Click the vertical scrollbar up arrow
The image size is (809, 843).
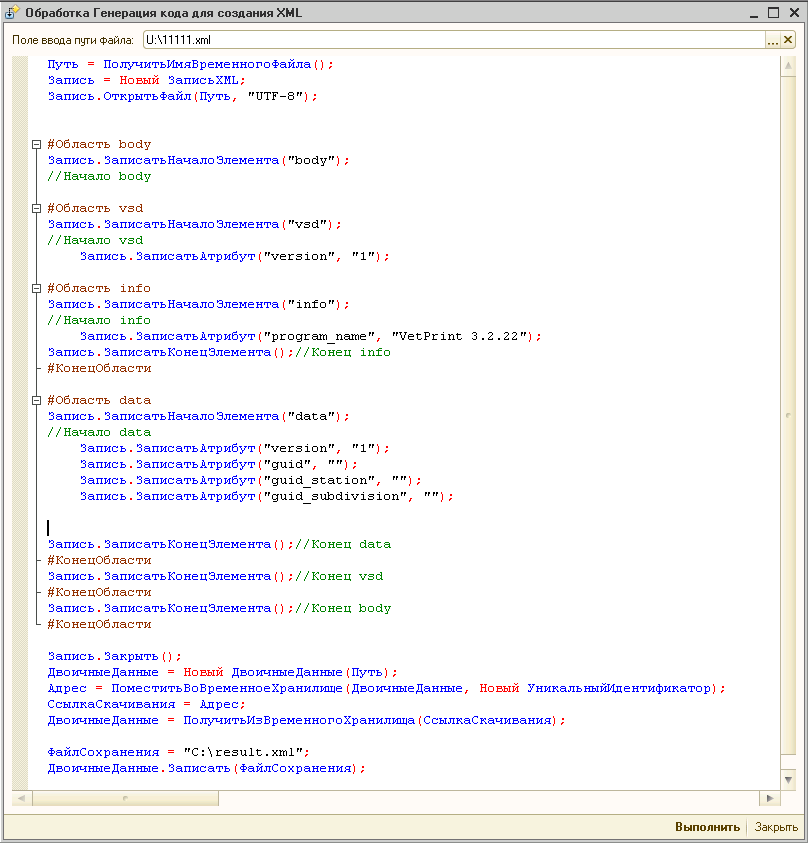coord(788,64)
